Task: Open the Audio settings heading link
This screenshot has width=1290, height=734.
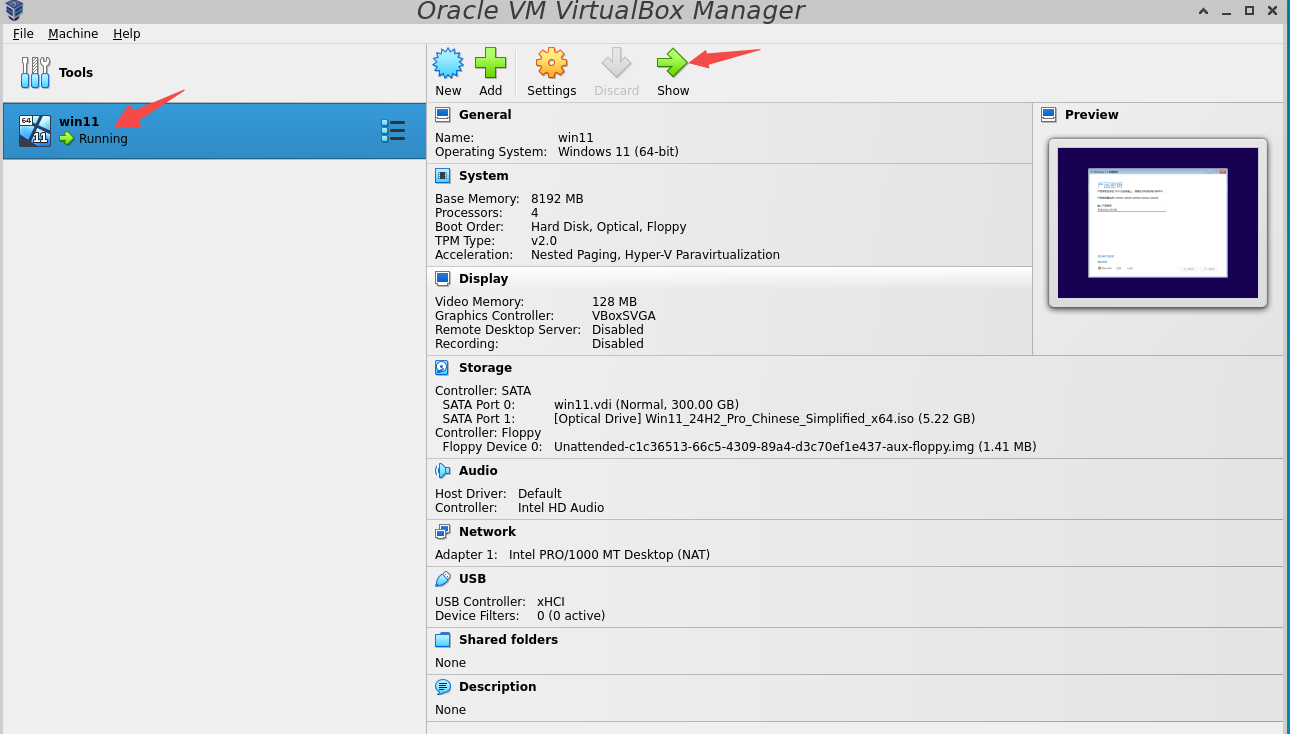Action: 478,471
